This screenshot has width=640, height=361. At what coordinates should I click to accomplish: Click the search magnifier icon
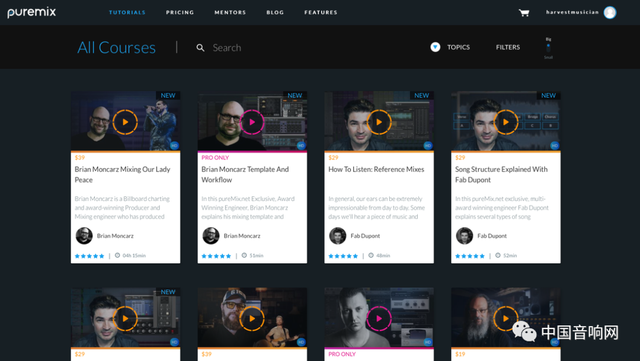(200, 48)
